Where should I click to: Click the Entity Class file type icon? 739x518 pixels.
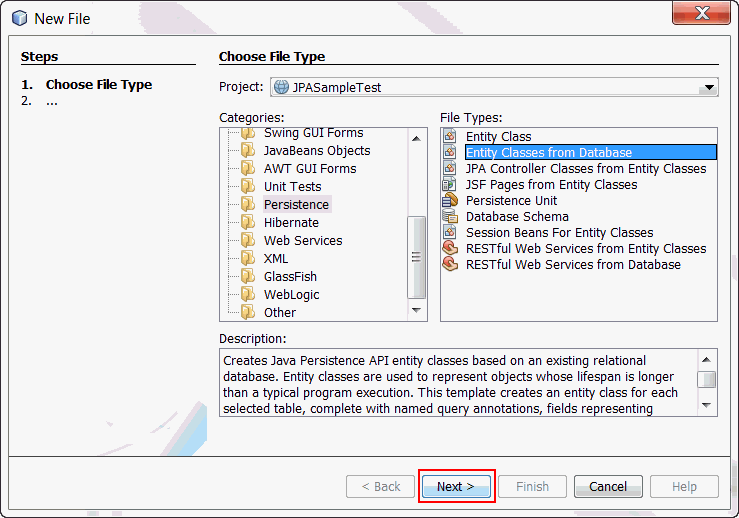[450, 136]
